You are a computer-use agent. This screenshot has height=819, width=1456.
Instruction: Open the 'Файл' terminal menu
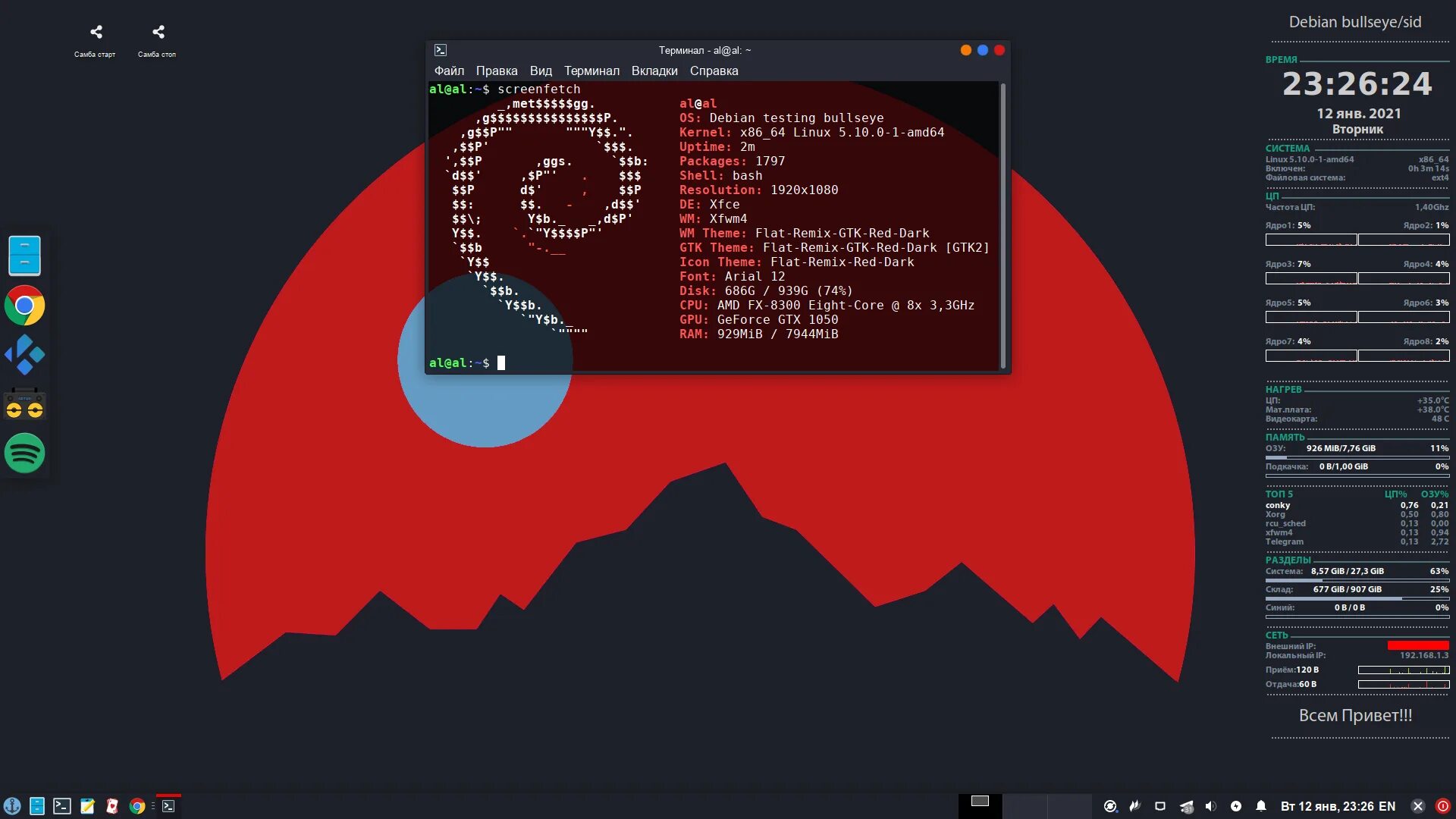449,71
